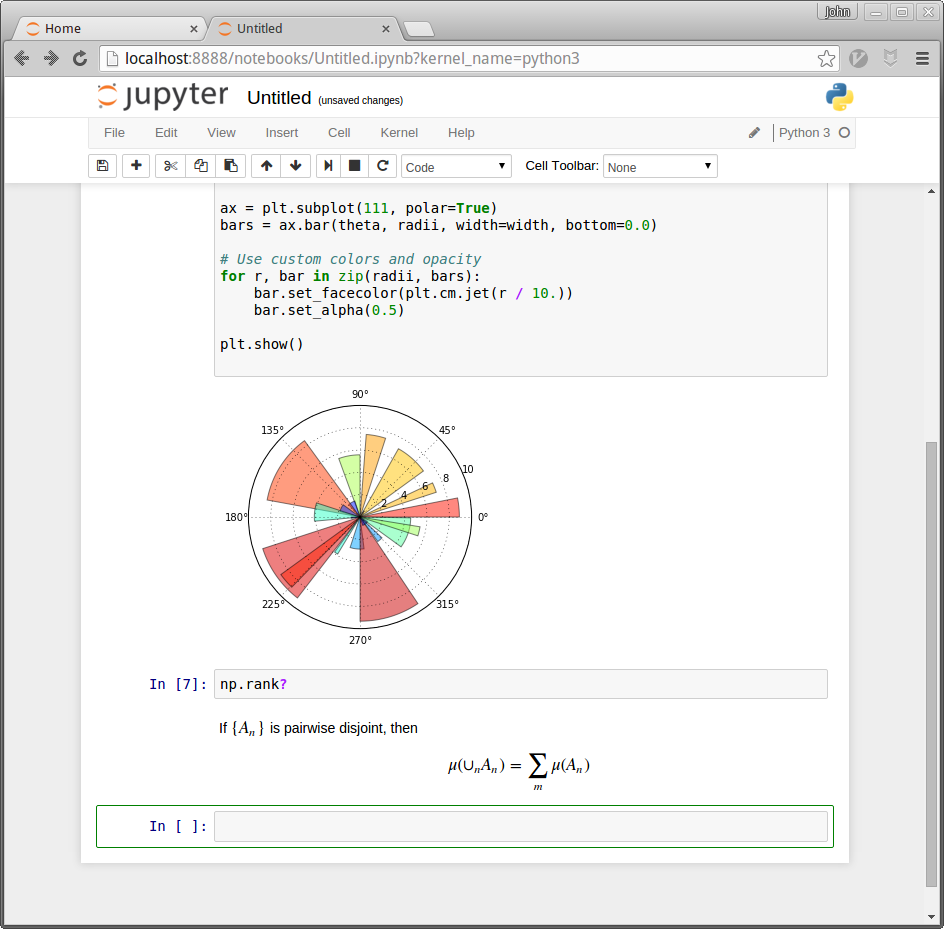The image size is (944, 929).
Task: Open the cell type Code dropdown
Action: pos(456,167)
